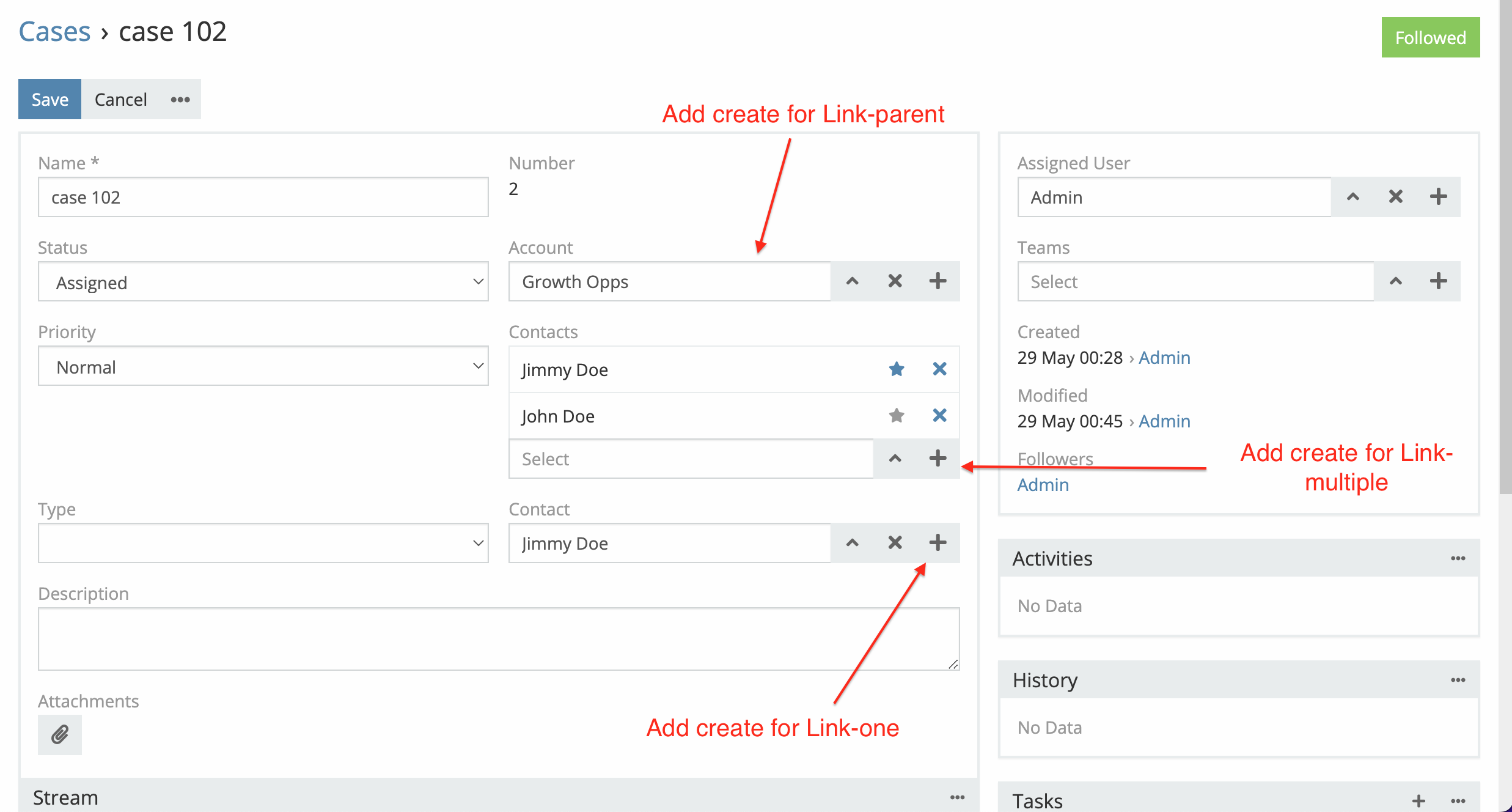Toggle the Followed status button
The width and height of the screenshot is (1512, 812).
(1430, 37)
